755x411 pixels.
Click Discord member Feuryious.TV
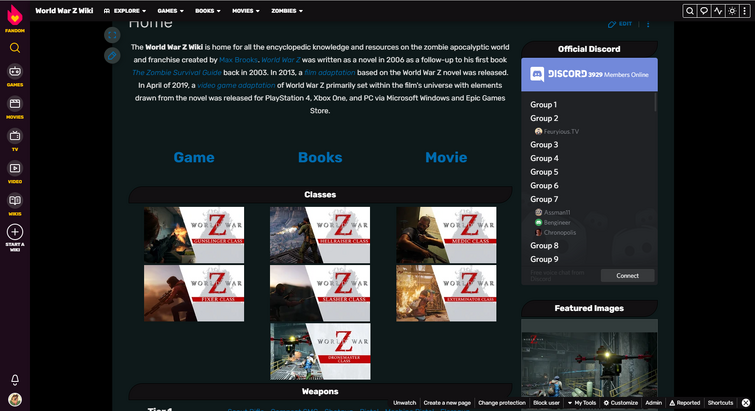[x=557, y=131]
